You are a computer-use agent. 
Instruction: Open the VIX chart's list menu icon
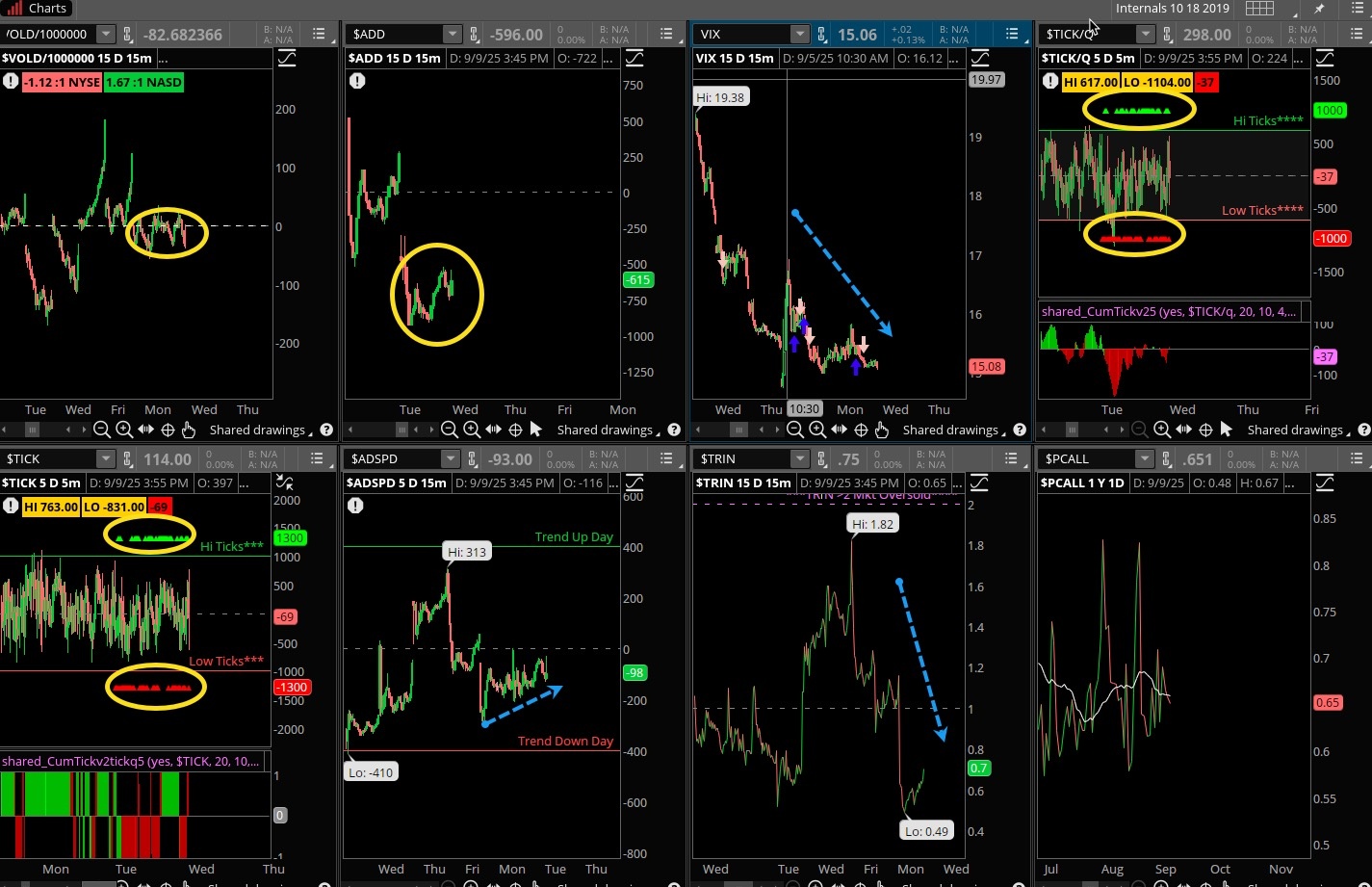(1011, 34)
